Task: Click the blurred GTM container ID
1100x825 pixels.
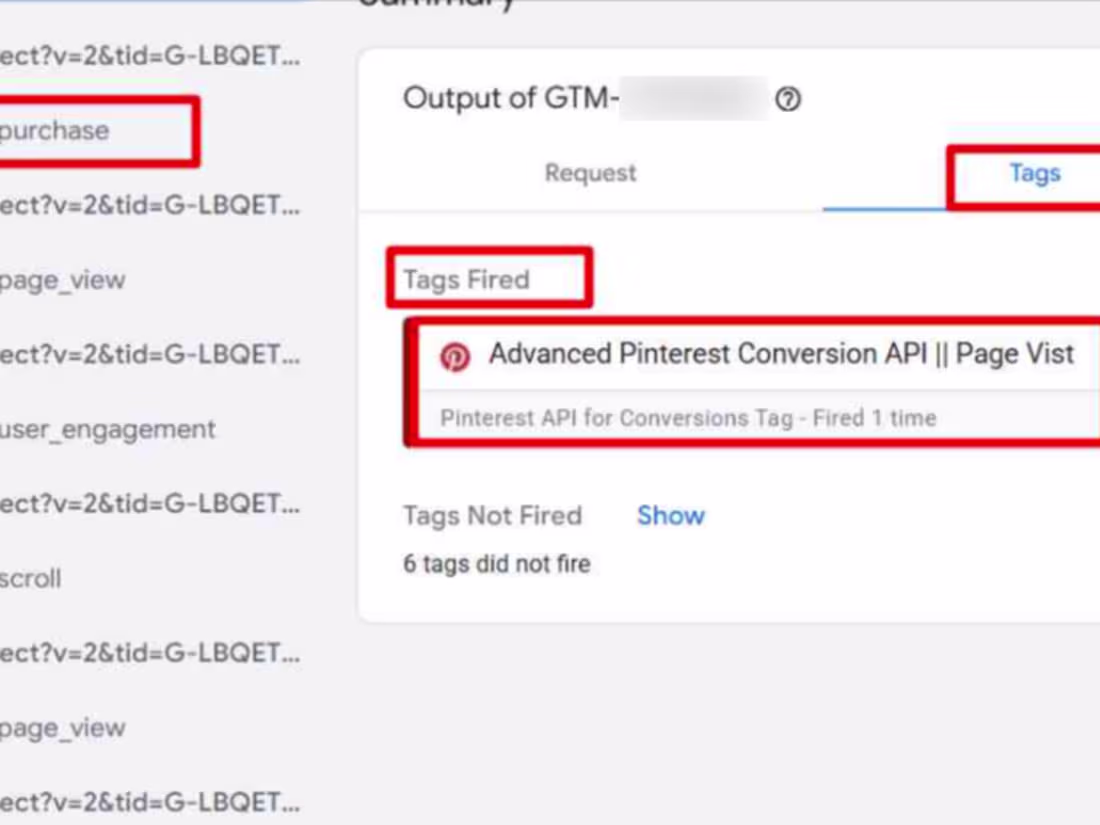Action: tap(693, 98)
